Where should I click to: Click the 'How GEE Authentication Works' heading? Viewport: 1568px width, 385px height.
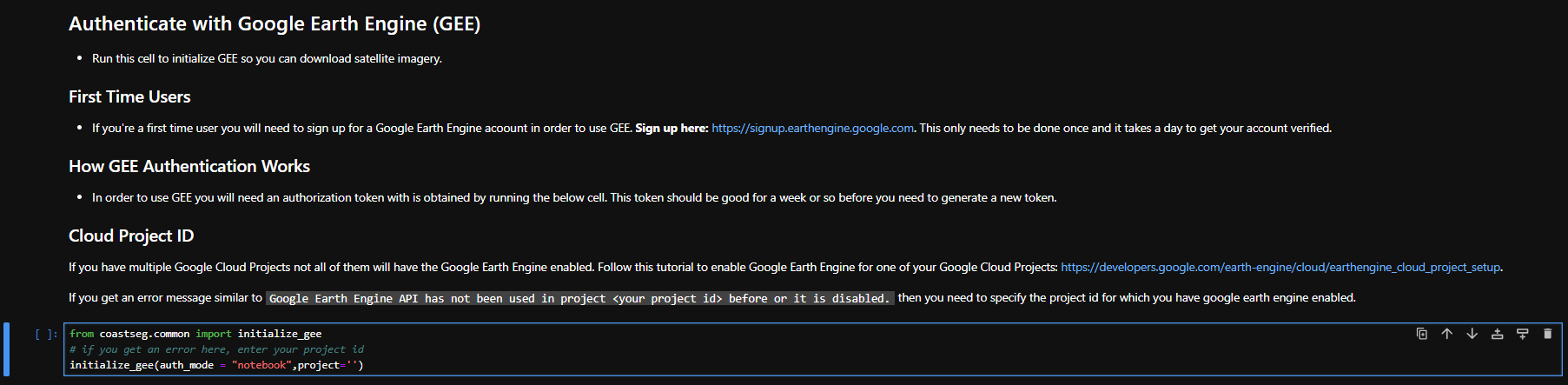(x=189, y=167)
